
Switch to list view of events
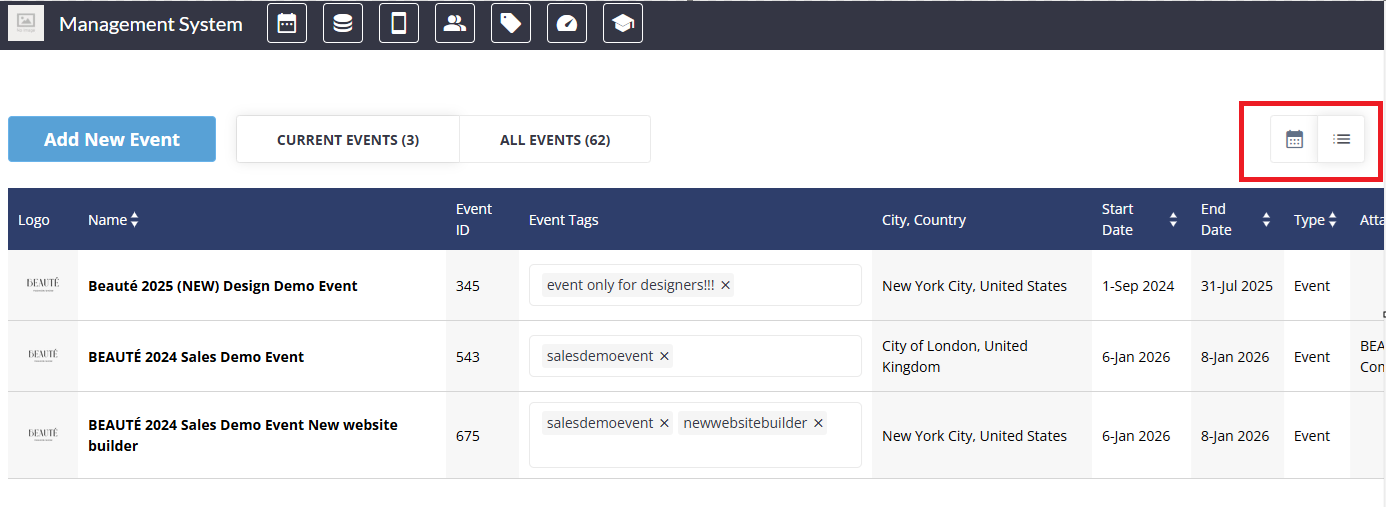click(1341, 139)
